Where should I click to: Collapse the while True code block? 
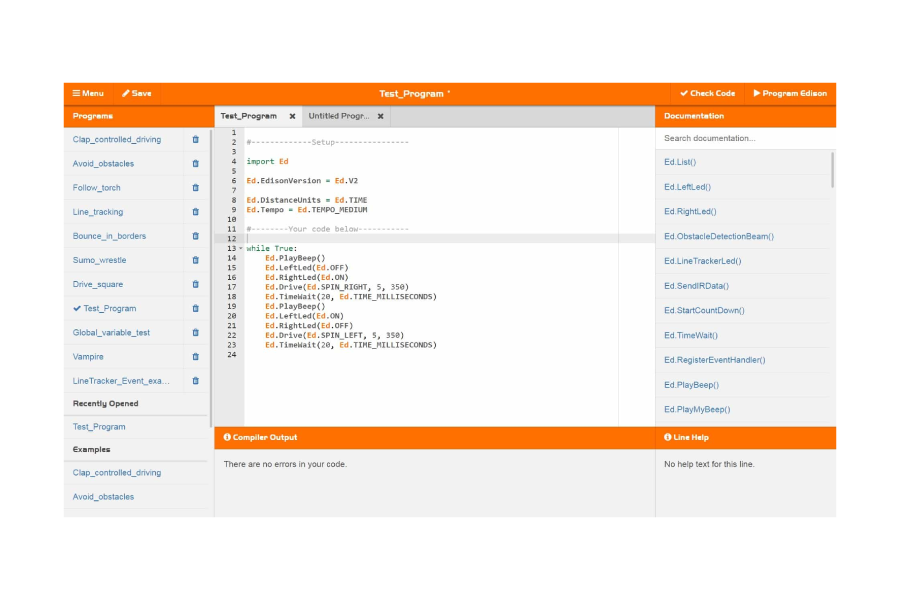tap(241, 248)
